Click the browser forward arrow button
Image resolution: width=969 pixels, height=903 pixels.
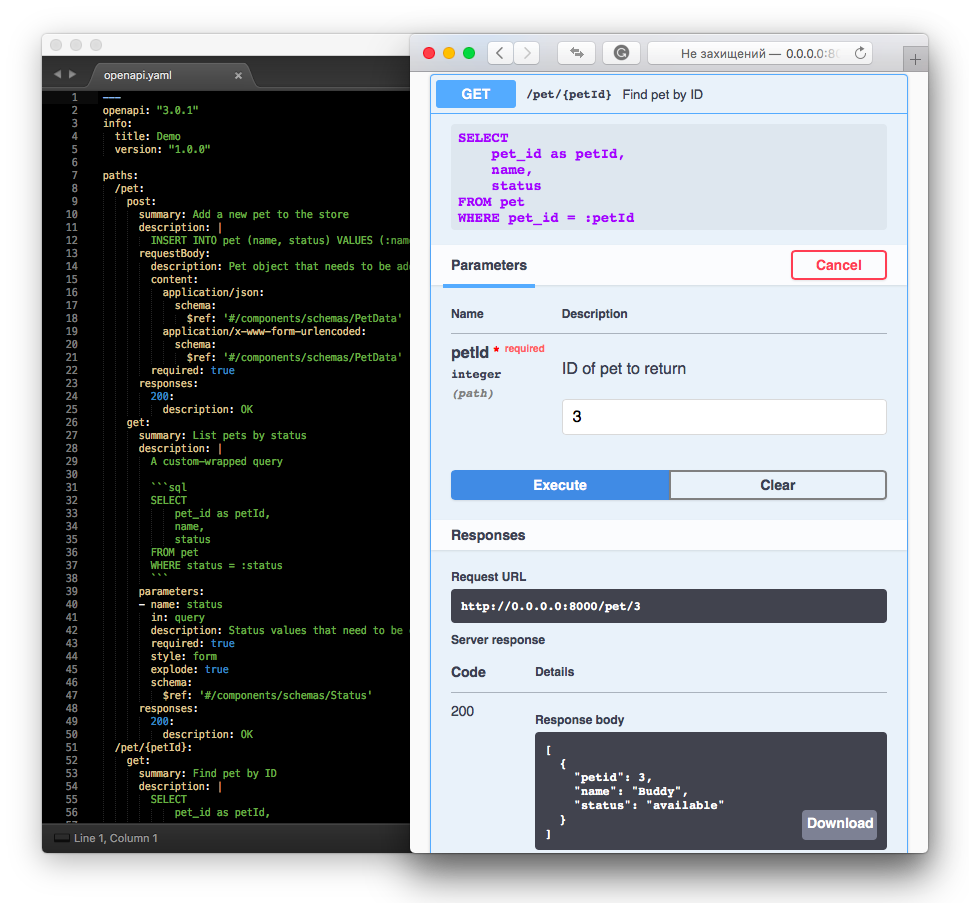coord(527,53)
